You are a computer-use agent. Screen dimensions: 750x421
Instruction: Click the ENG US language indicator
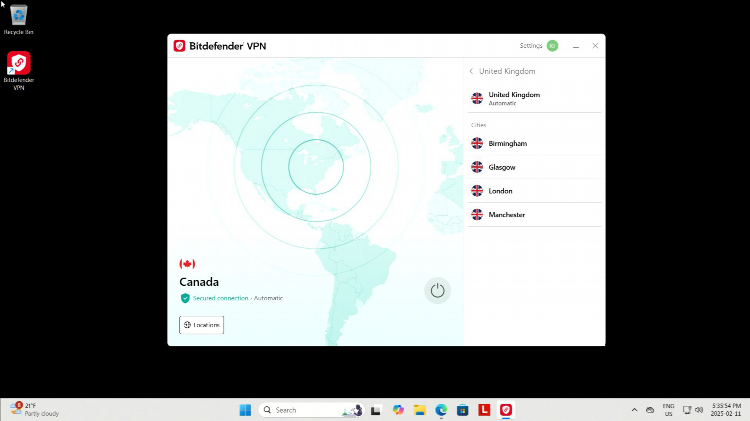pyautogui.click(x=668, y=410)
